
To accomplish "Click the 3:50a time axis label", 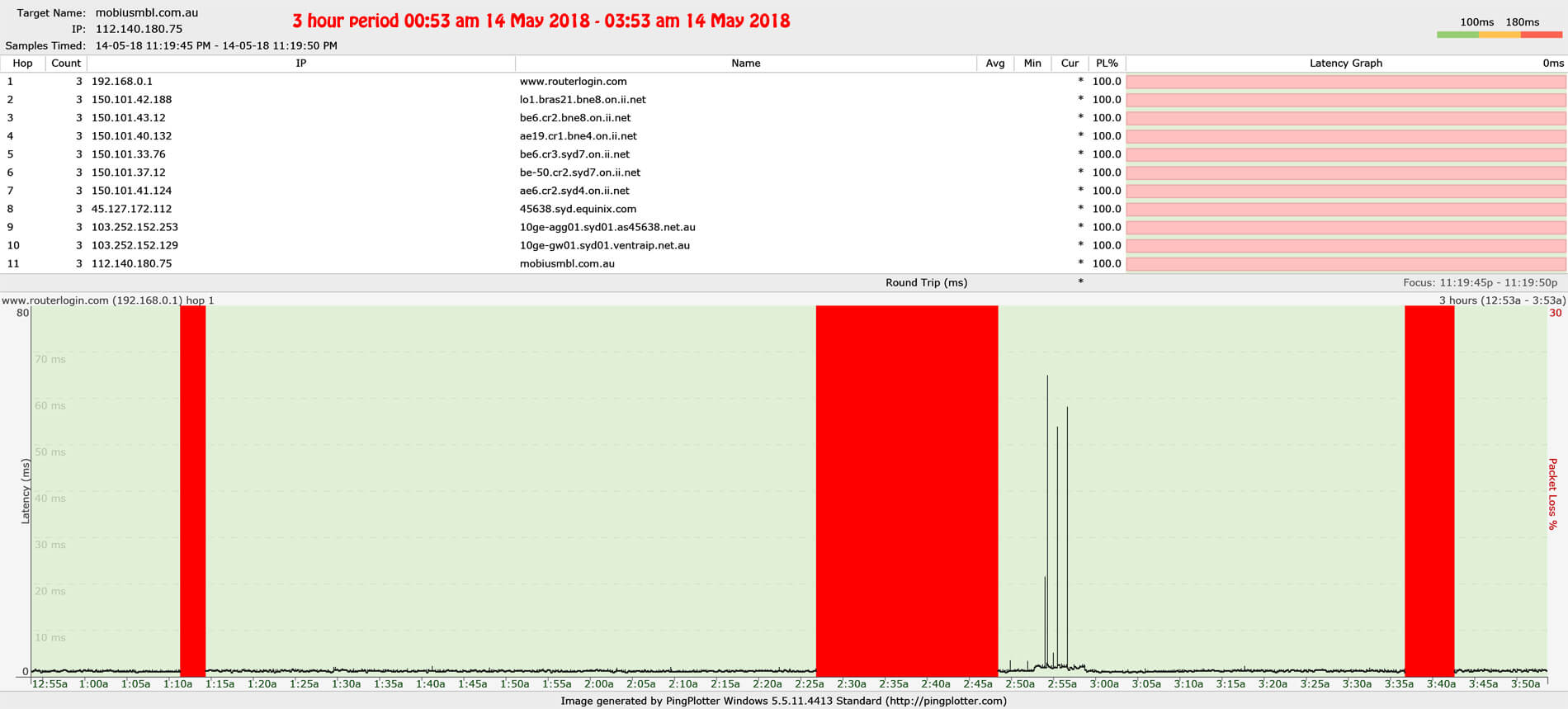I will click(x=1525, y=683).
